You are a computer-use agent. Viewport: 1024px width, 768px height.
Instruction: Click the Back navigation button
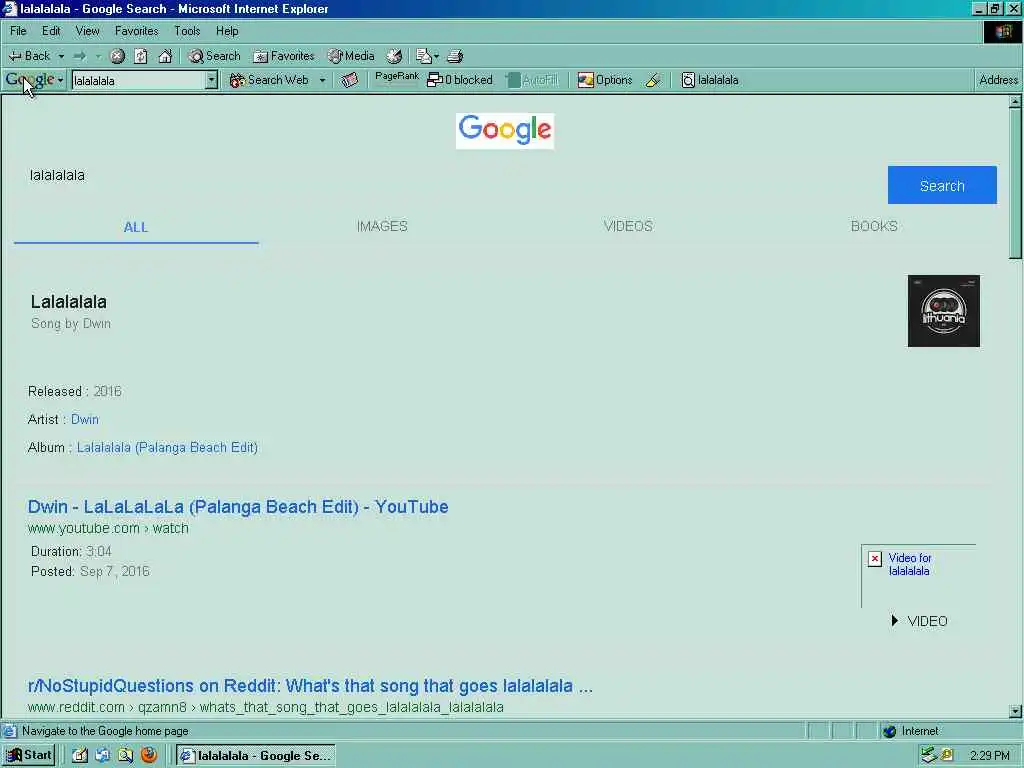pos(29,56)
